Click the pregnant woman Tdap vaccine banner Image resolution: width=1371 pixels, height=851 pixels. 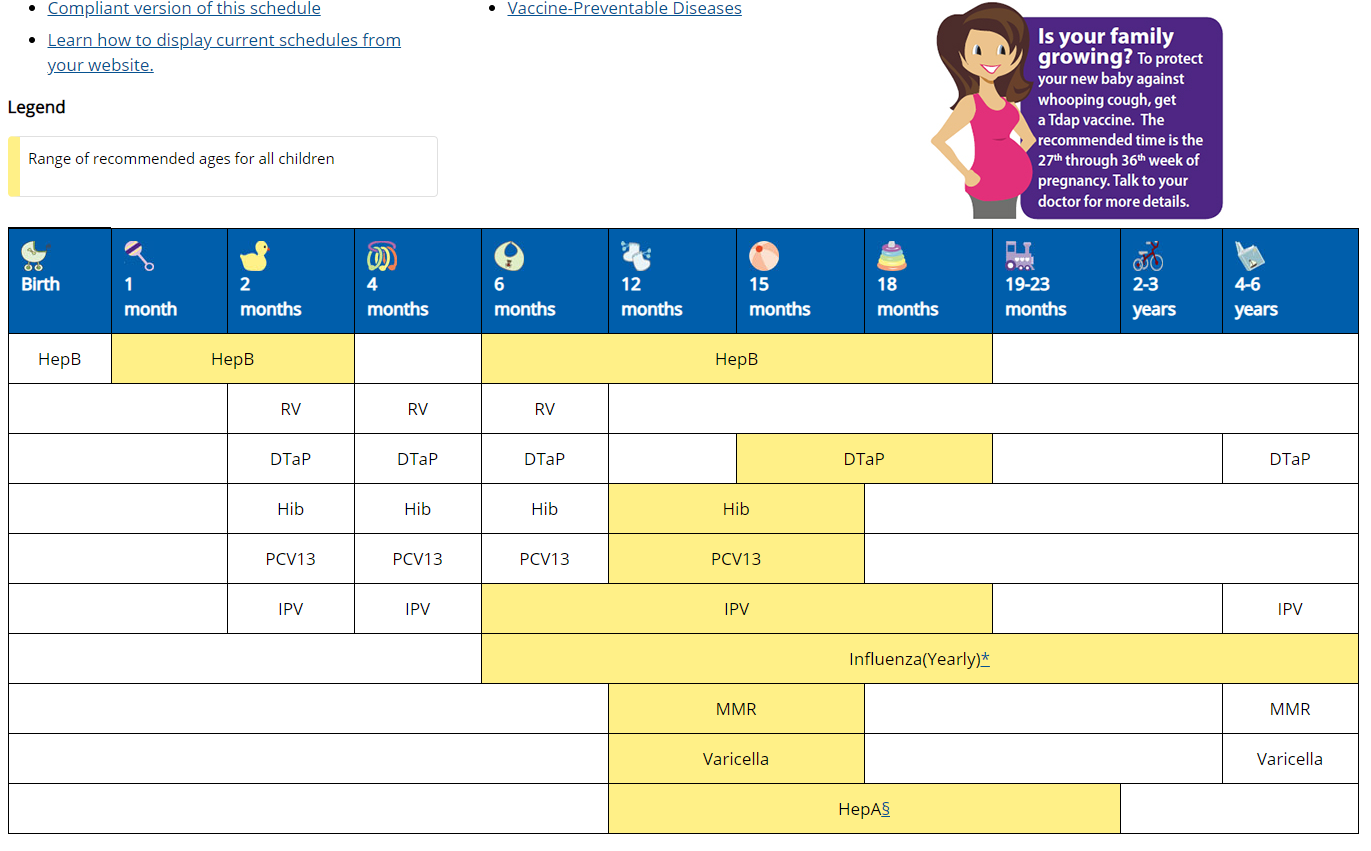tap(1076, 112)
